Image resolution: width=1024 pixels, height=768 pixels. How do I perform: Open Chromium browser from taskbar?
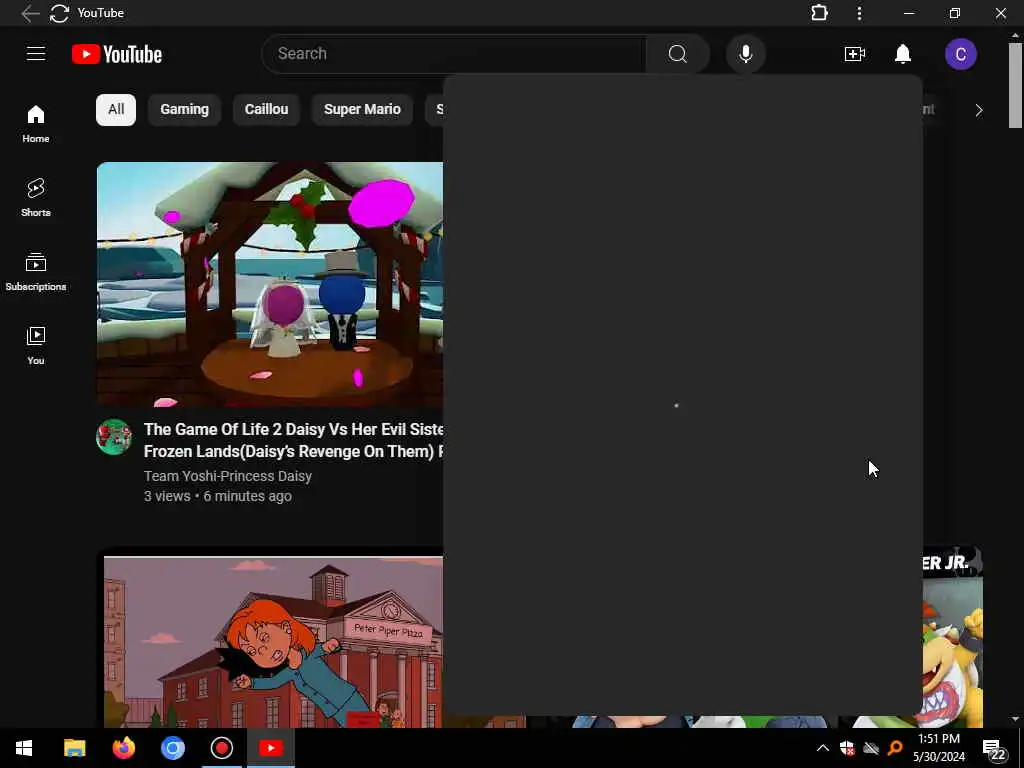tap(173, 748)
